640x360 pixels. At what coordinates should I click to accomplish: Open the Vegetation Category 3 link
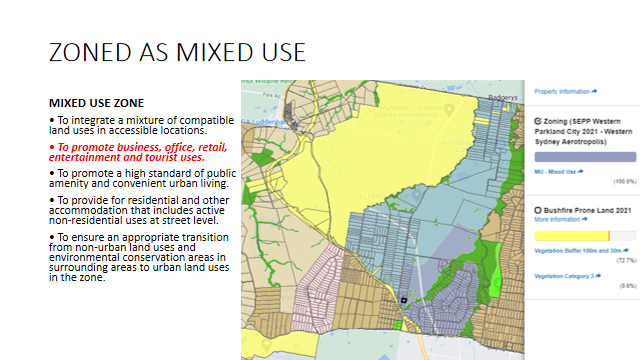[564, 276]
